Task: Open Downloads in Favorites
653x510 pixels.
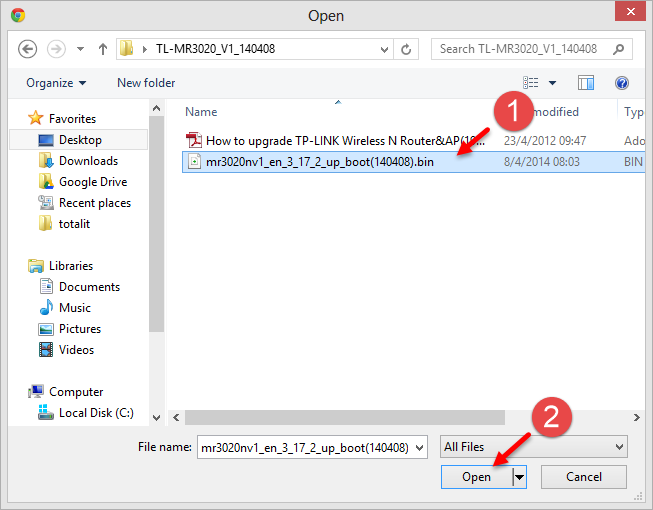Action: (88, 161)
